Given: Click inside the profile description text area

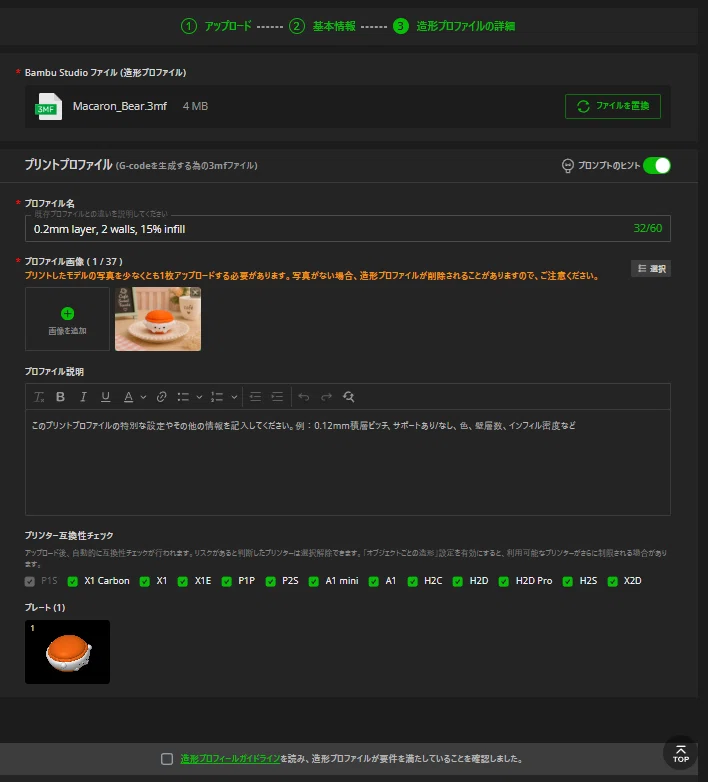Looking at the screenshot, I should pyautogui.click(x=348, y=462).
